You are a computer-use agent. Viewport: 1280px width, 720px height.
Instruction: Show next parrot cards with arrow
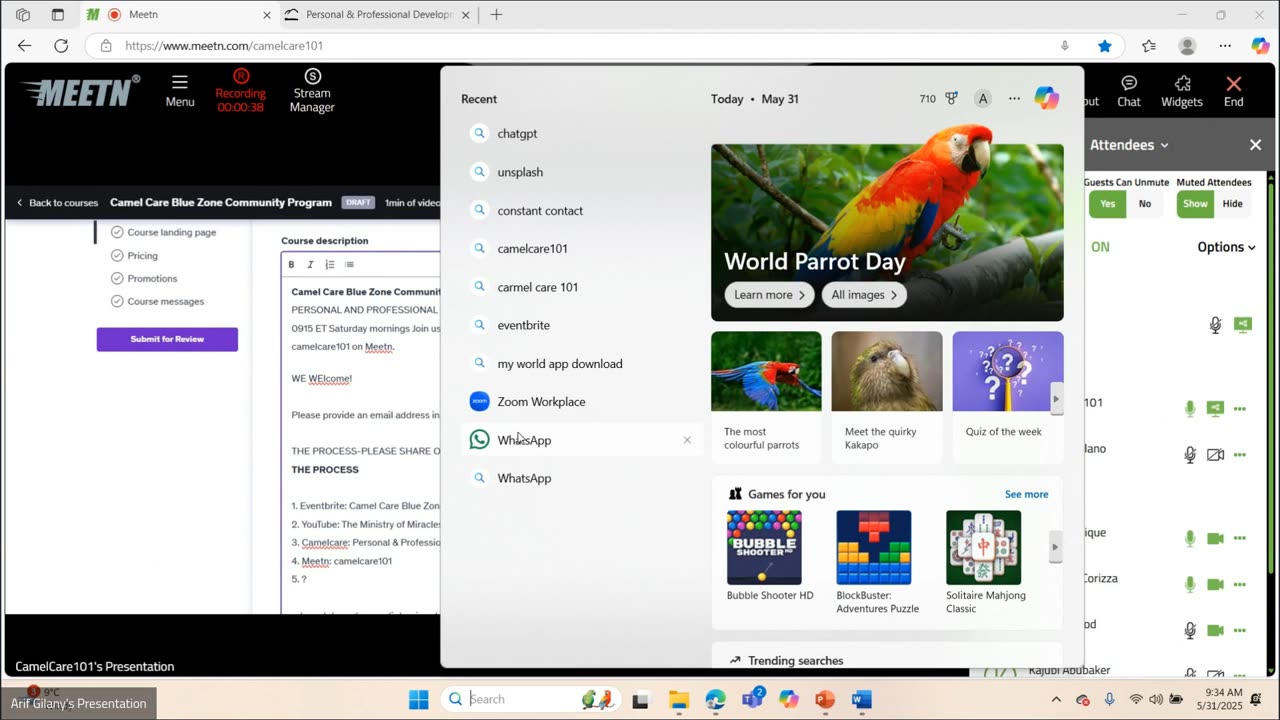pos(1055,399)
